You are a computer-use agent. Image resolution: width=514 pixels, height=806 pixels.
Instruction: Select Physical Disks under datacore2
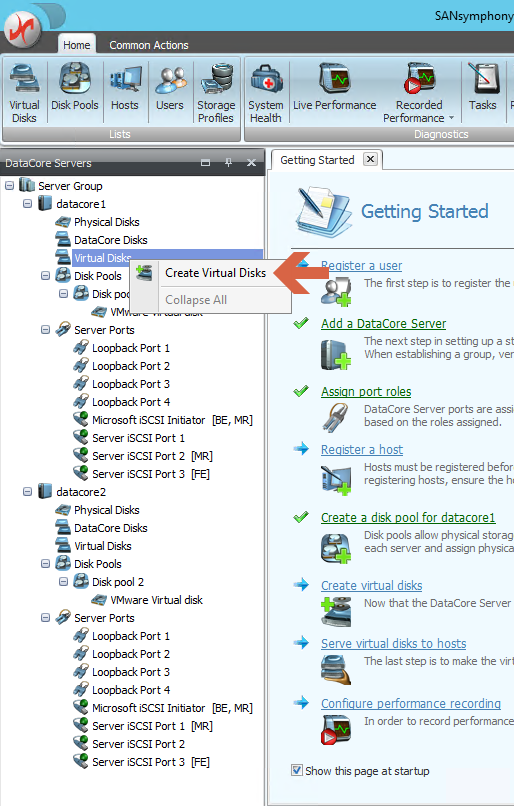click(106, 510)
